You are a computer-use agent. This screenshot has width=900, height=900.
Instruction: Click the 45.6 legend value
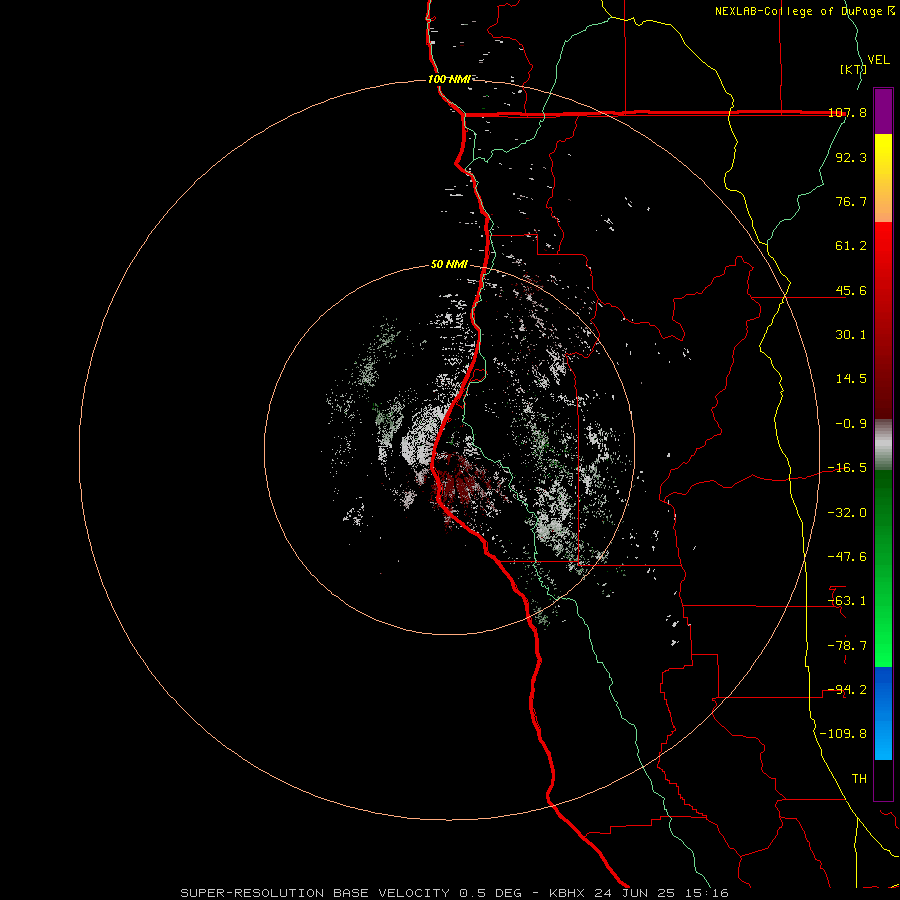pyautogui.click(x=851, y=290)
